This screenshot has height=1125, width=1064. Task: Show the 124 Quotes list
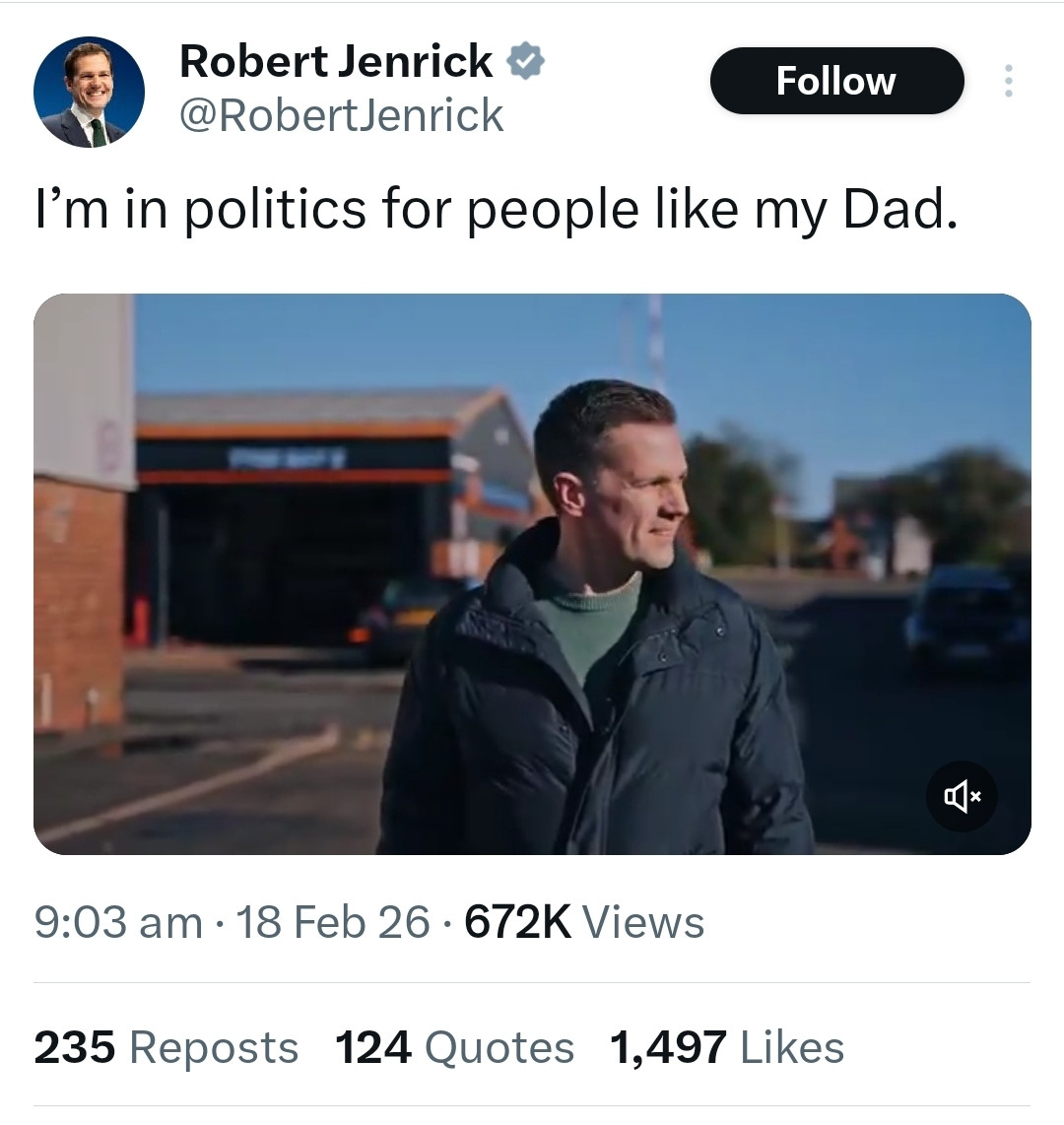click(x=454, y=1047)
